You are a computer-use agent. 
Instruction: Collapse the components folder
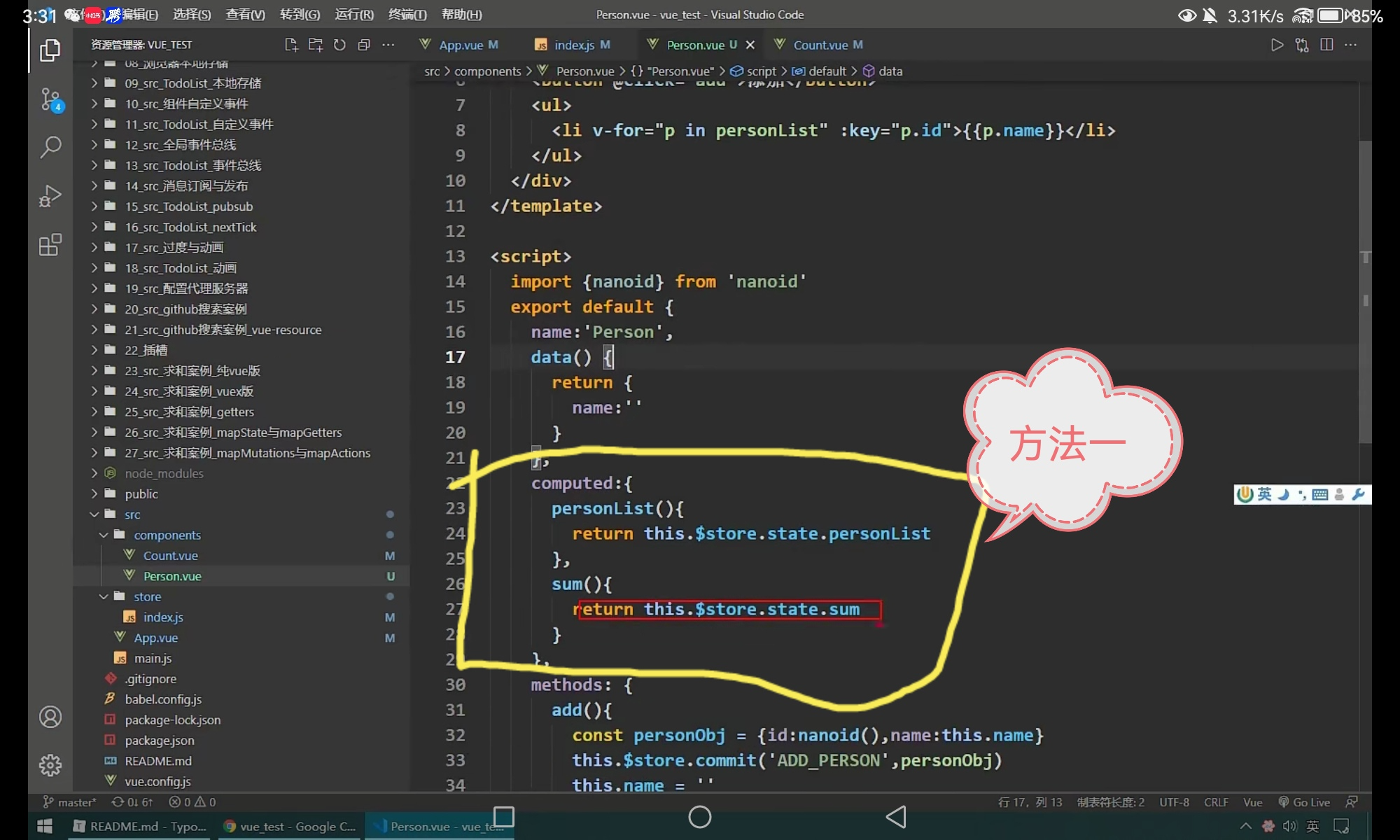(167, 535)
